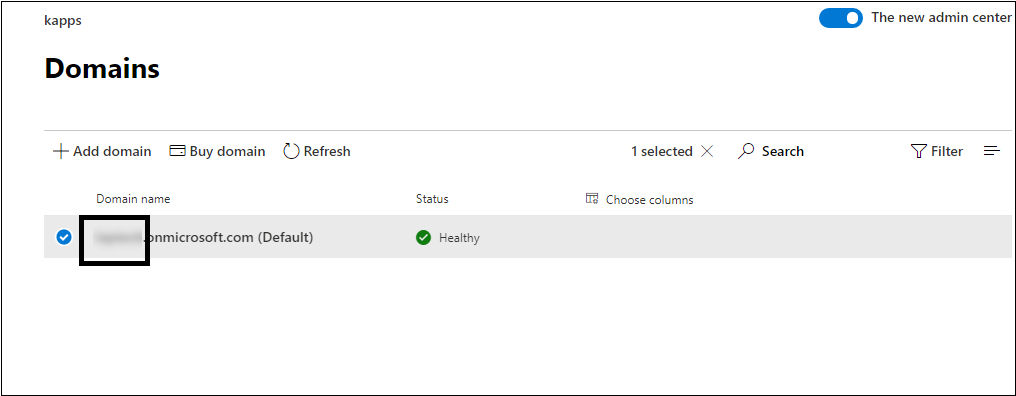The height and width of the screenshot is (396, 1016).
Task: Uncheck the onmicrosoft.com domain row checkbox
Action: (x=64, y=237)
